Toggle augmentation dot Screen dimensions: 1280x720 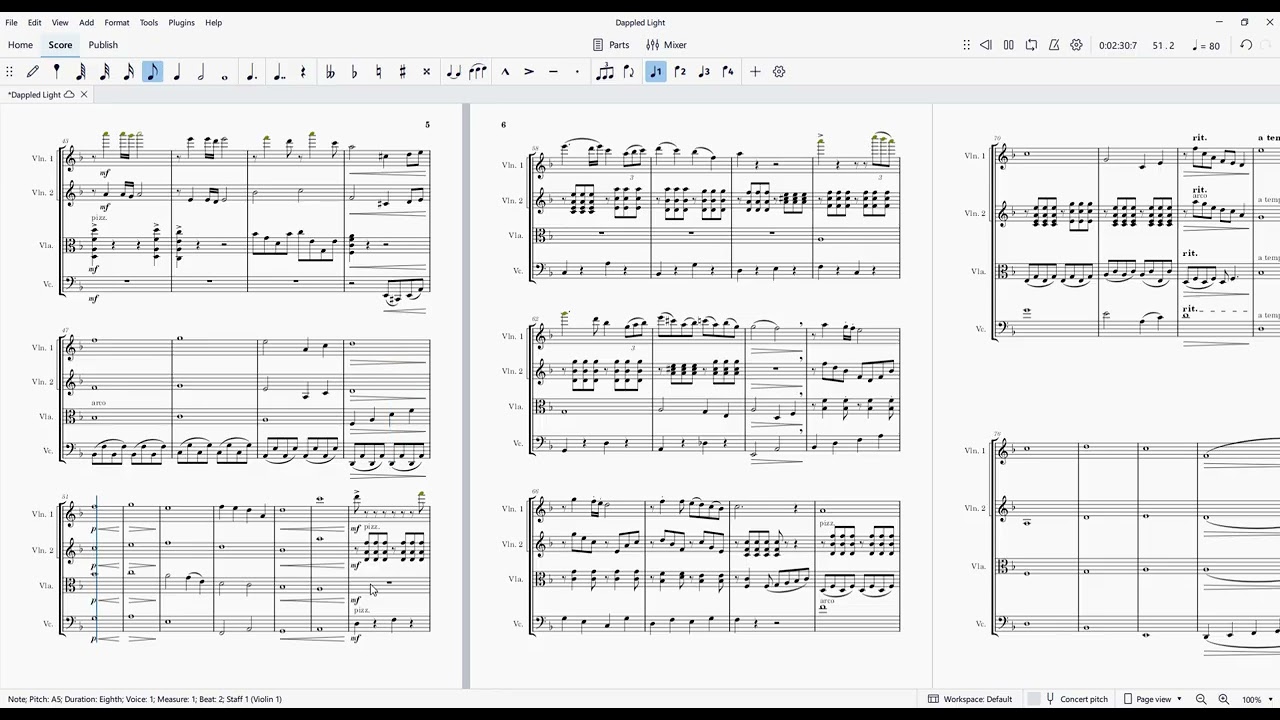(252, 72)
